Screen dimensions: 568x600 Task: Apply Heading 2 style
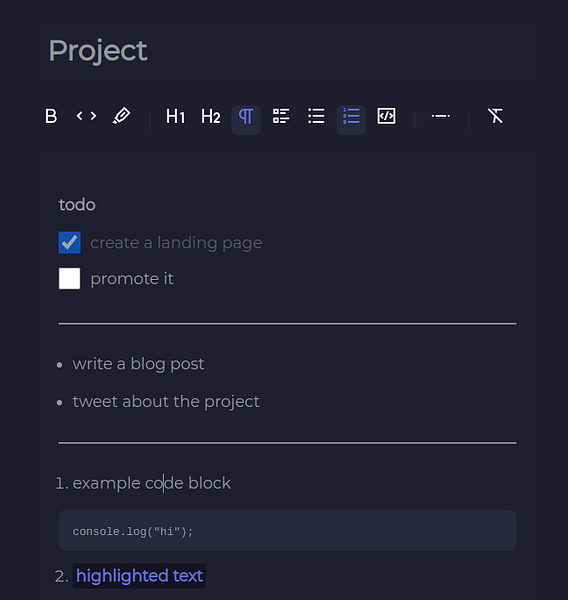211,116
